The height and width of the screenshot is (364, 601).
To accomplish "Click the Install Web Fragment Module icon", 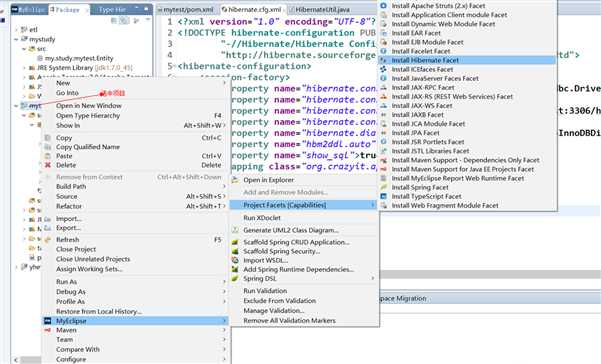I will pyautogui.click(x=383, y=205).
